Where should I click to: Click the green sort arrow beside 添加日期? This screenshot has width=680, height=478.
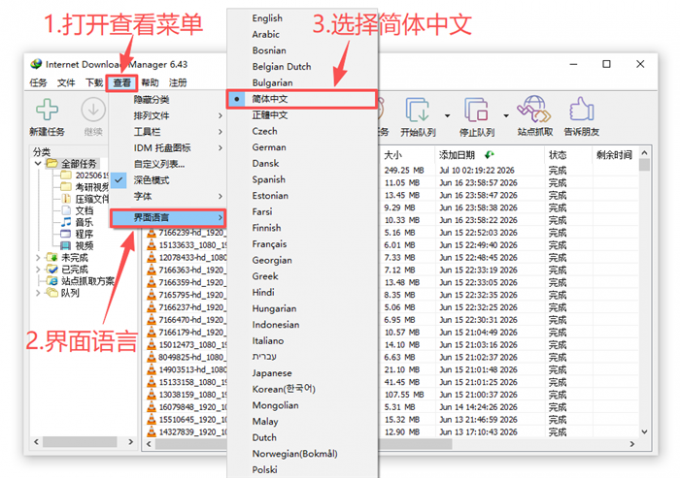tap(490, 155)
